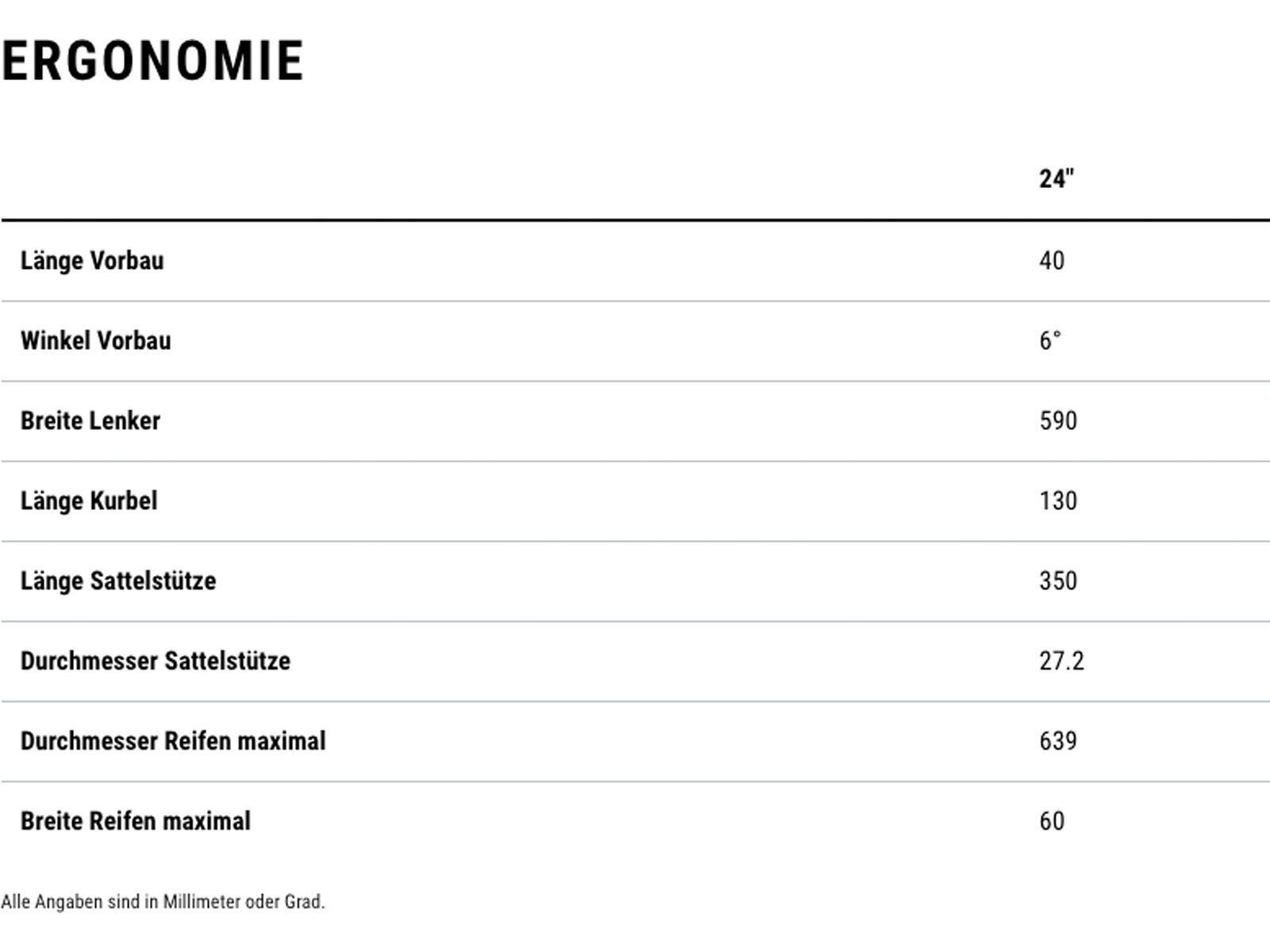
Task: Select the max tire width value 60
Action: 1052,822
